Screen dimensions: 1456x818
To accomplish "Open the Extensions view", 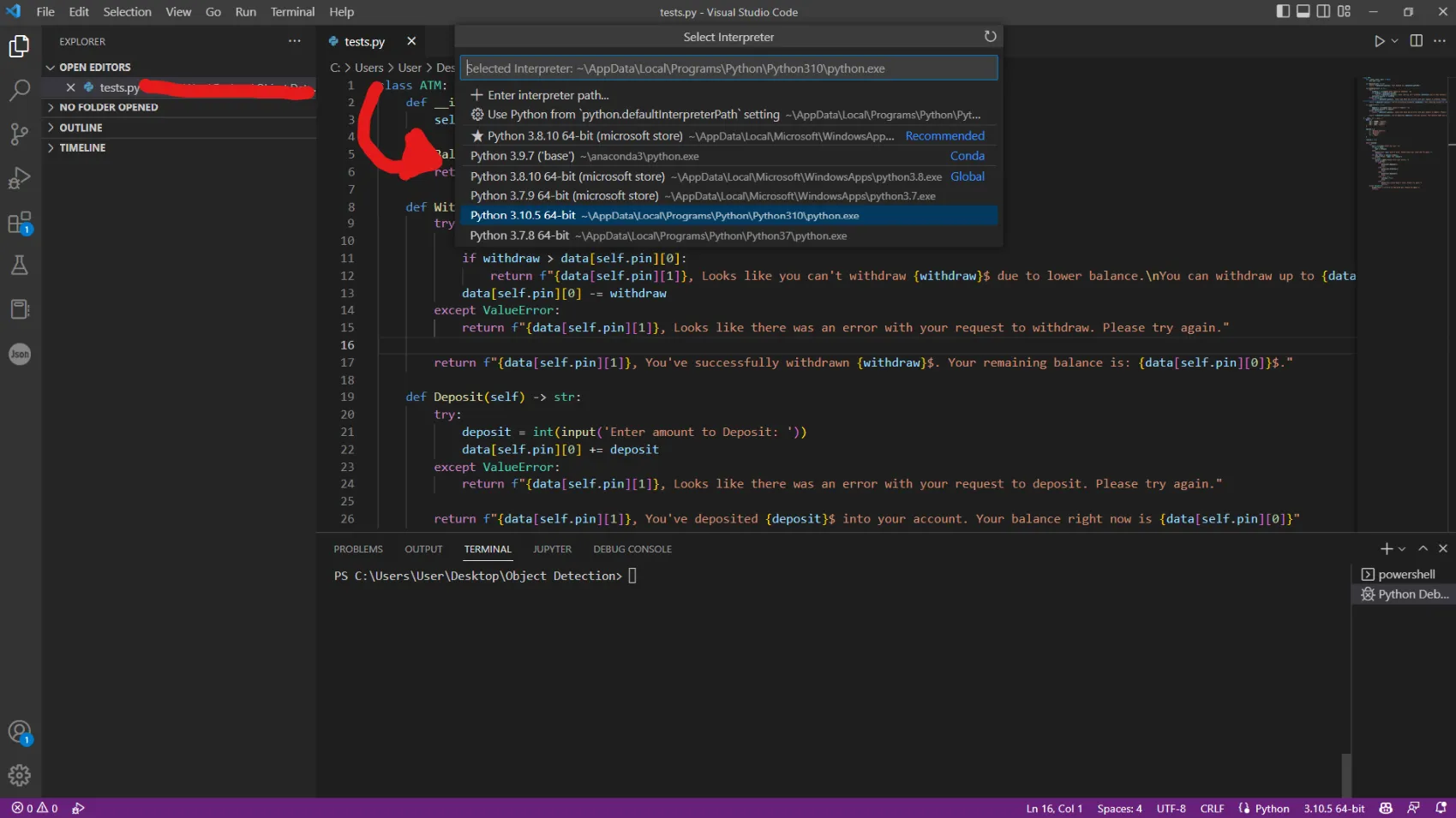I will (x=19, y=223).
